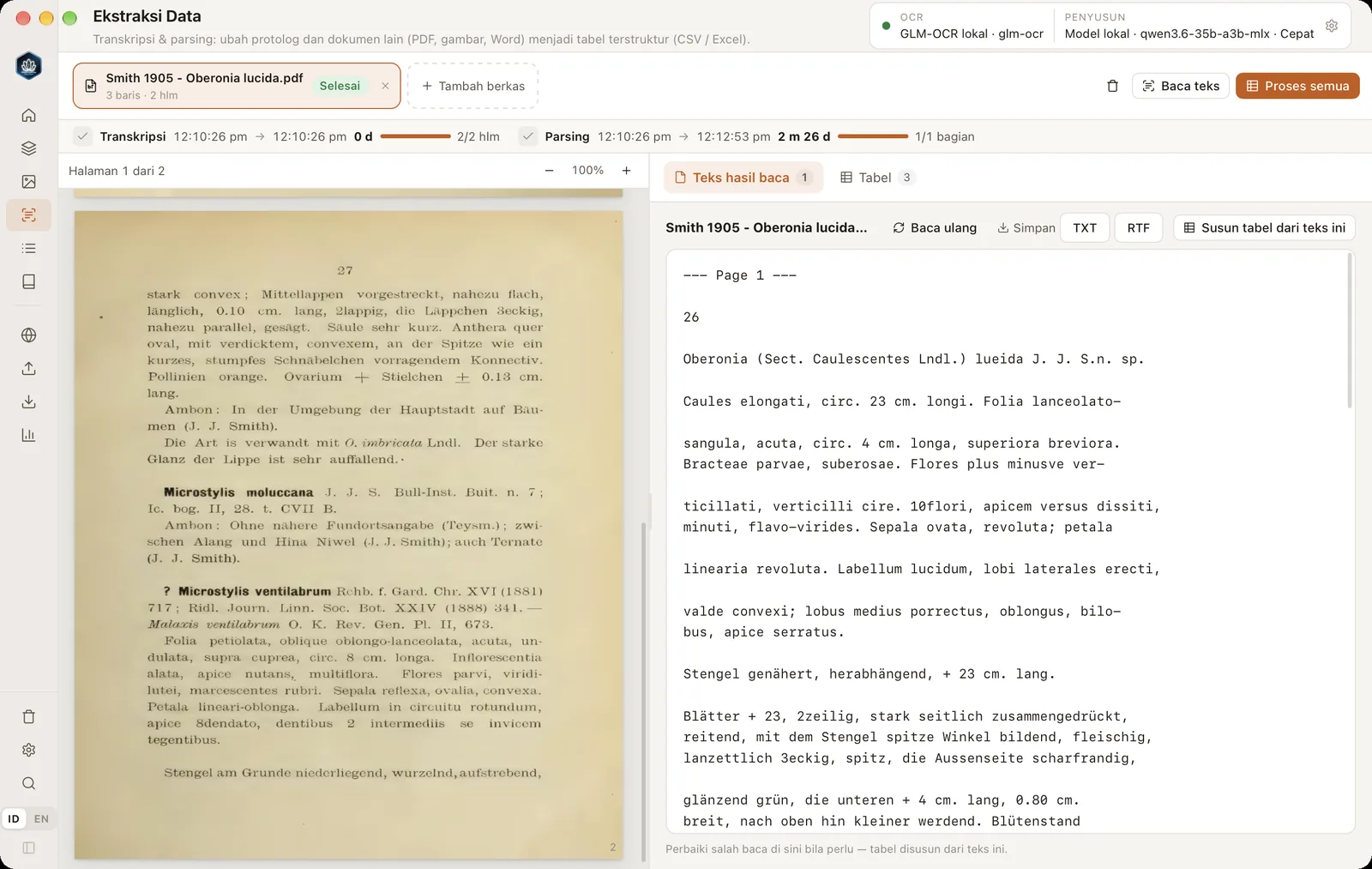Remove Smith 1905 file tab

click(x=385, y=86)
